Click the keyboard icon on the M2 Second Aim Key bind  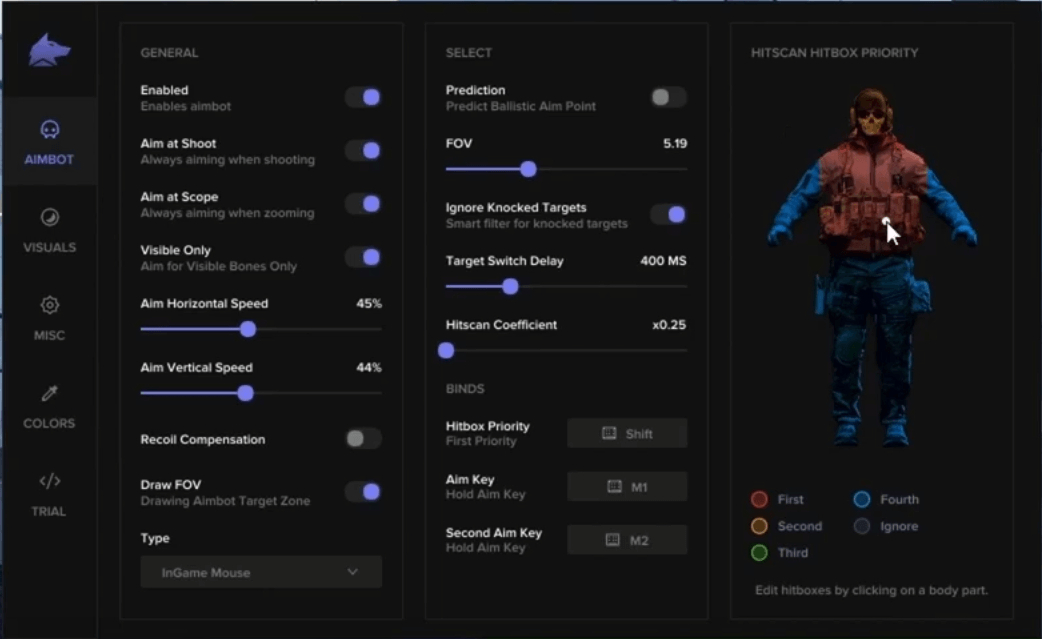tap(611, 538)
